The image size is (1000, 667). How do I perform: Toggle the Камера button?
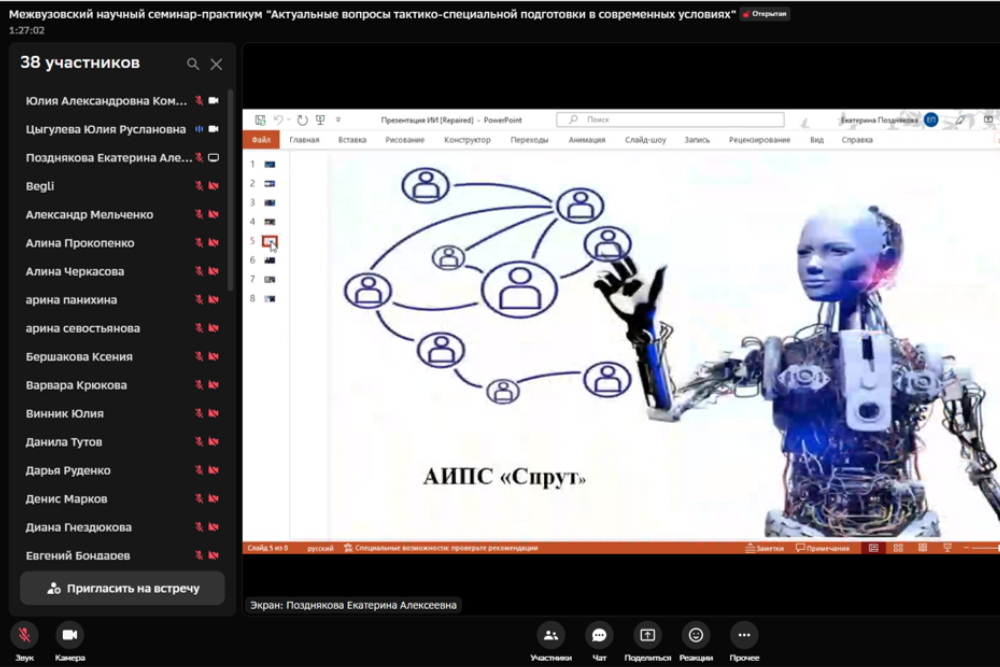click(70, 635)
